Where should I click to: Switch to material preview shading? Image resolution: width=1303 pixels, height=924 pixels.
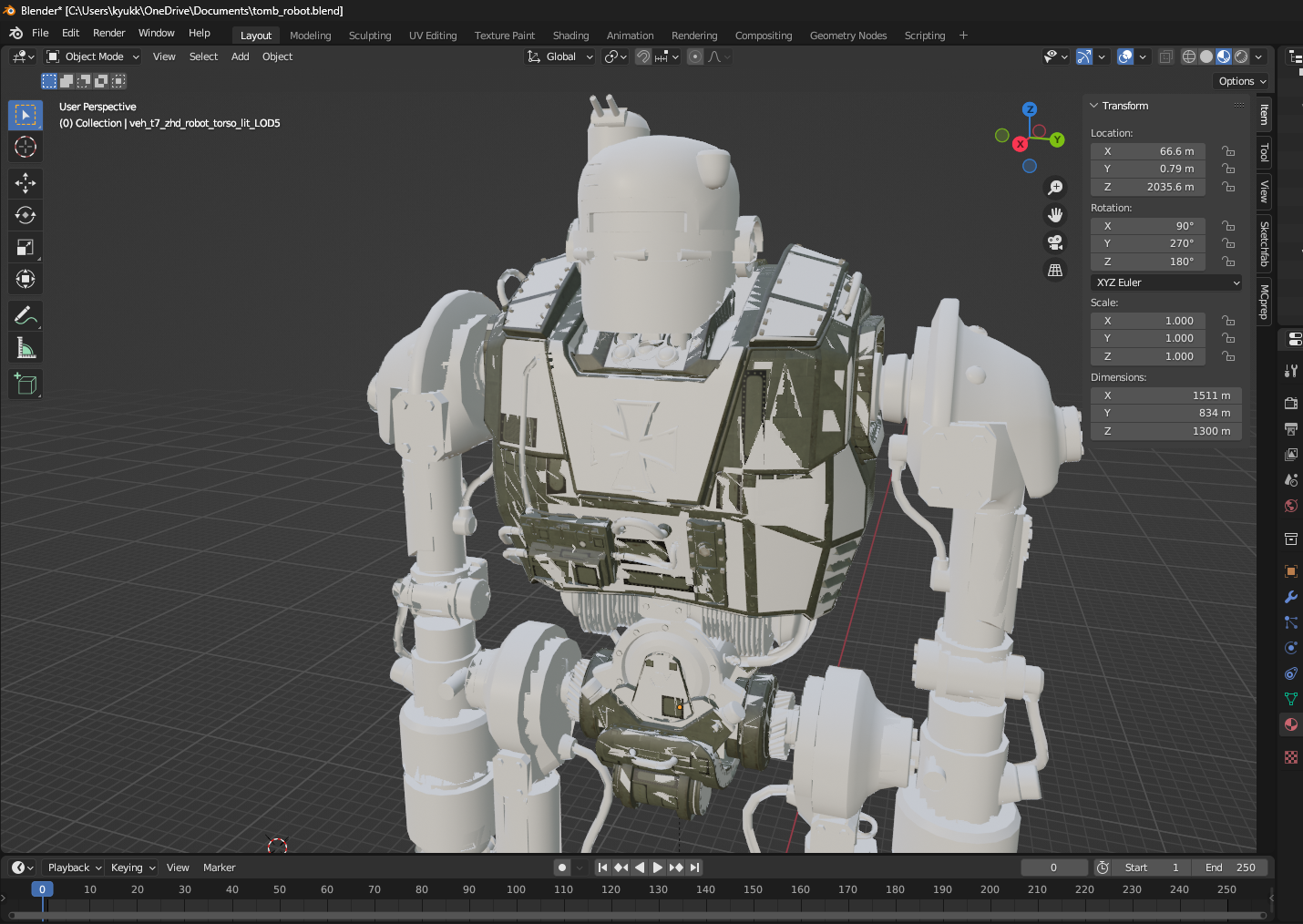point(1224,56)
